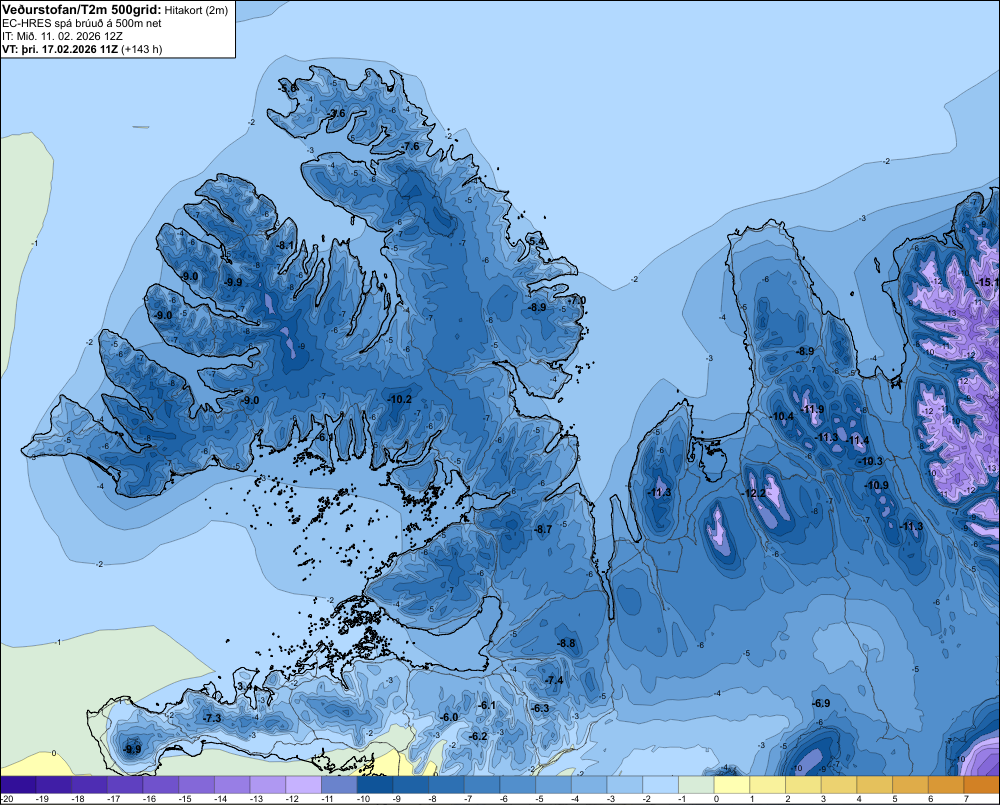Select the legend swatch above the -13 label
Viewport: 1000px width, 805px height.
[268, 784]
